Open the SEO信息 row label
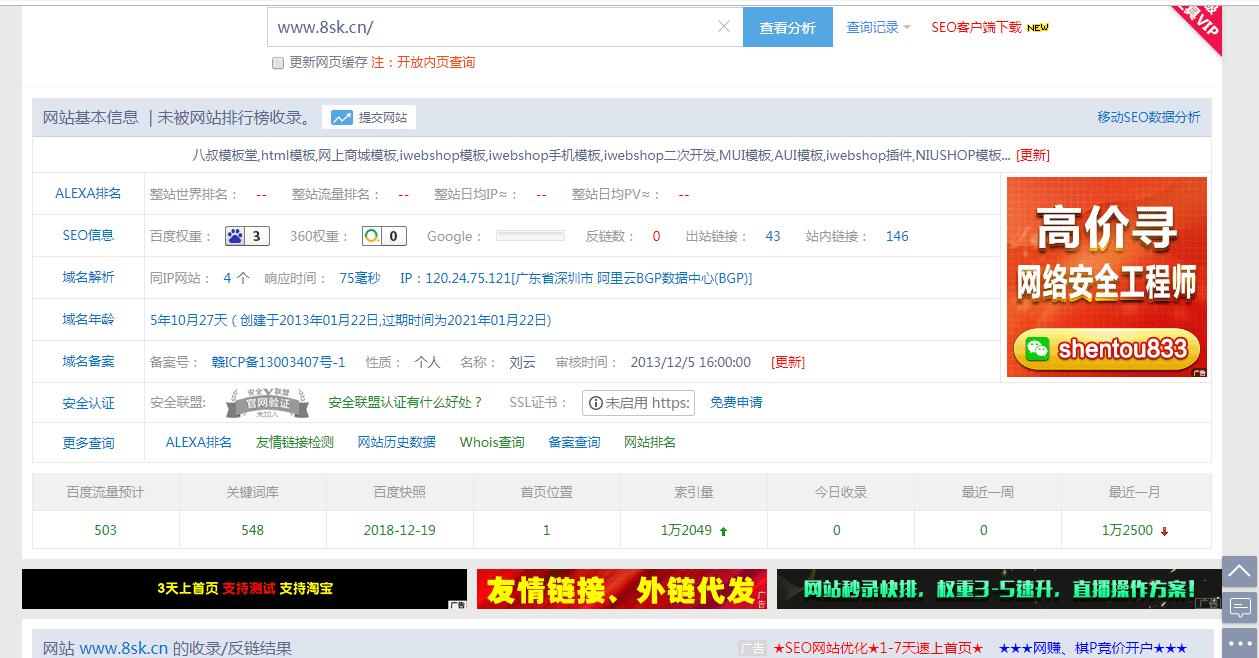Viewport: 1259px width, 658px height. click(88, 236)
